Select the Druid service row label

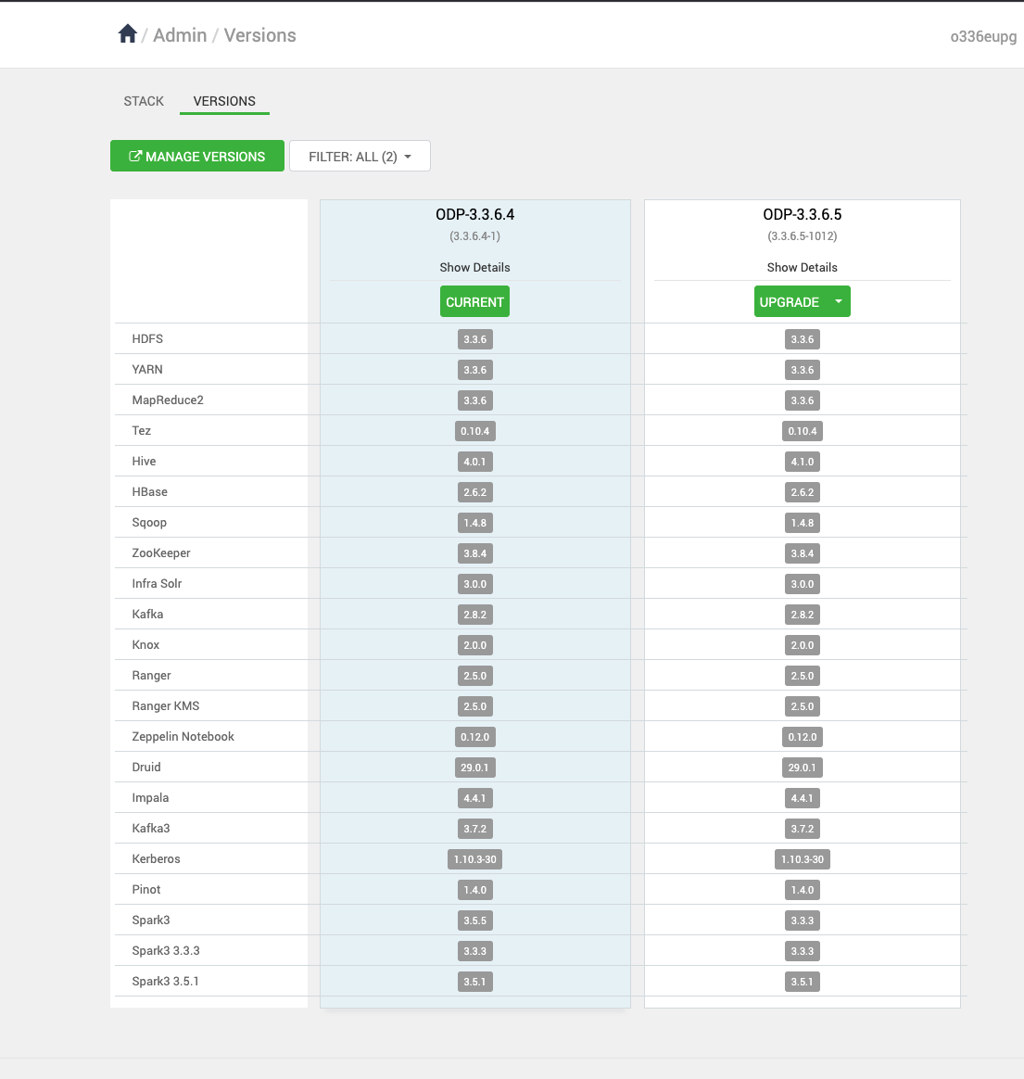[146, 767]
